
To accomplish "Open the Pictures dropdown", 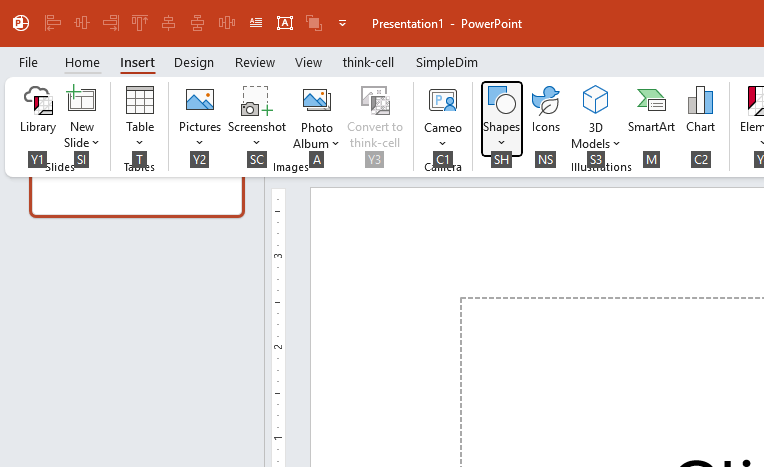I will tap(200, 116).
